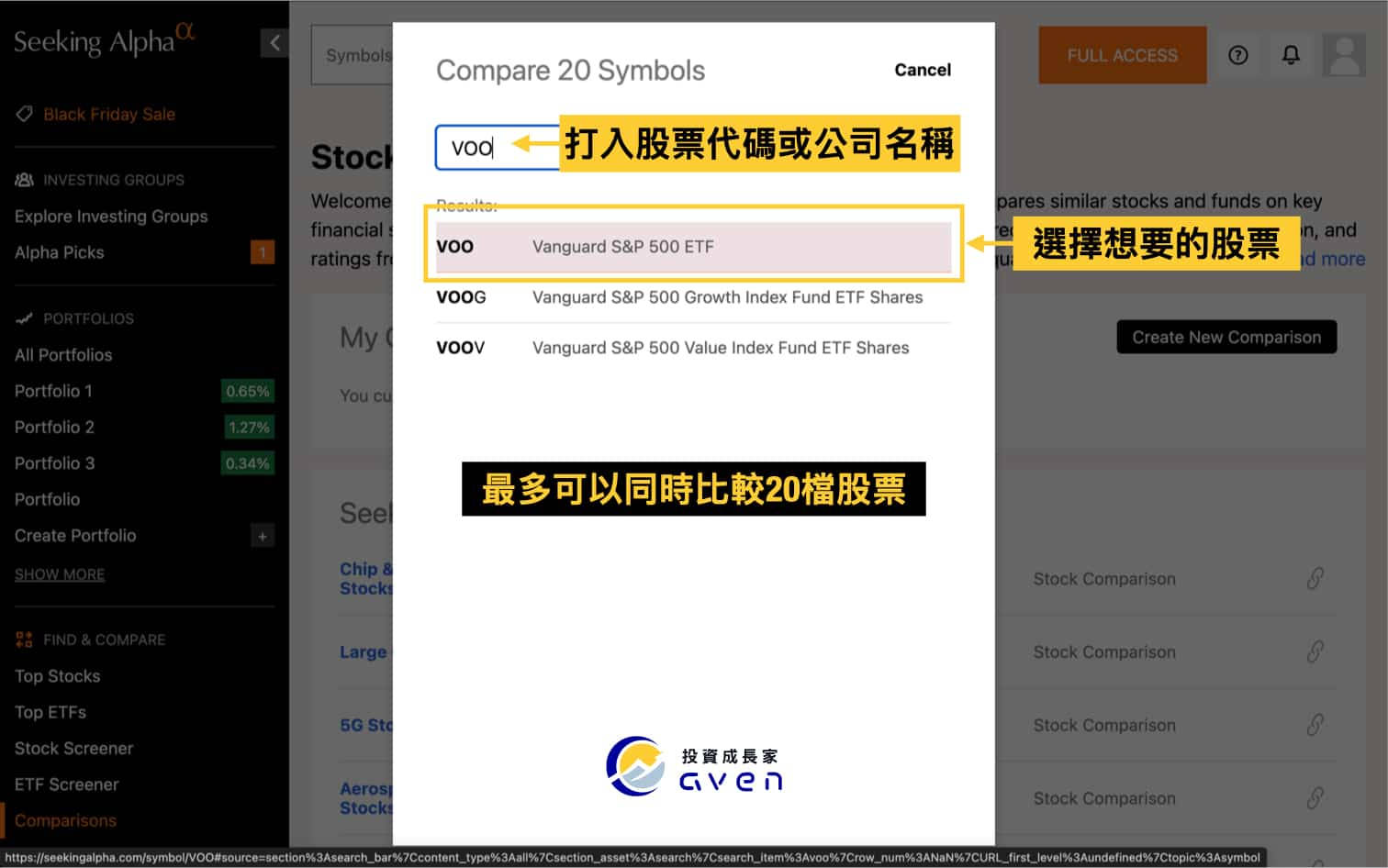1388x868 pixels.
Task: Open ETF Screener
Action: tap(66, 785)
